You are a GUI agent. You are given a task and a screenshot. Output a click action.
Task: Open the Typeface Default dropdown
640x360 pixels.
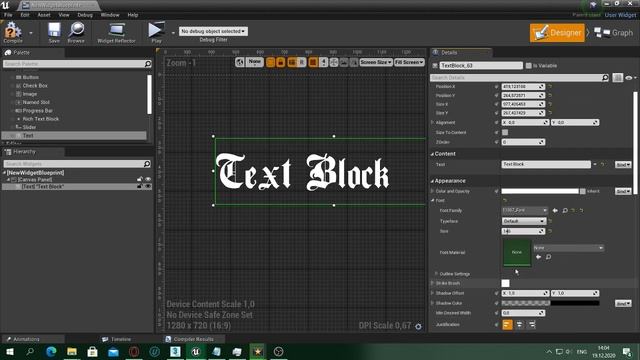tap(524, 221)
